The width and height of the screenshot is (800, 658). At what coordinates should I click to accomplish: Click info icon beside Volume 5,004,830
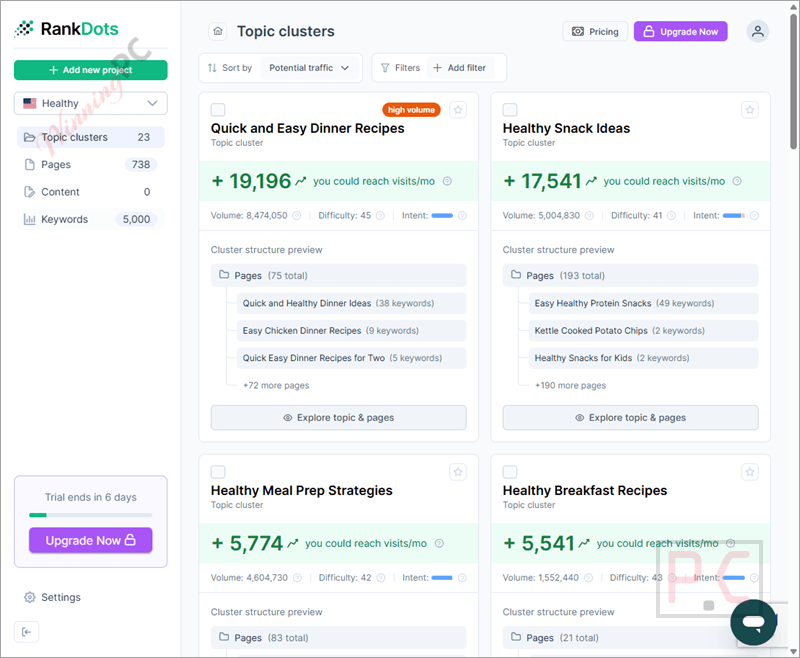589,216
